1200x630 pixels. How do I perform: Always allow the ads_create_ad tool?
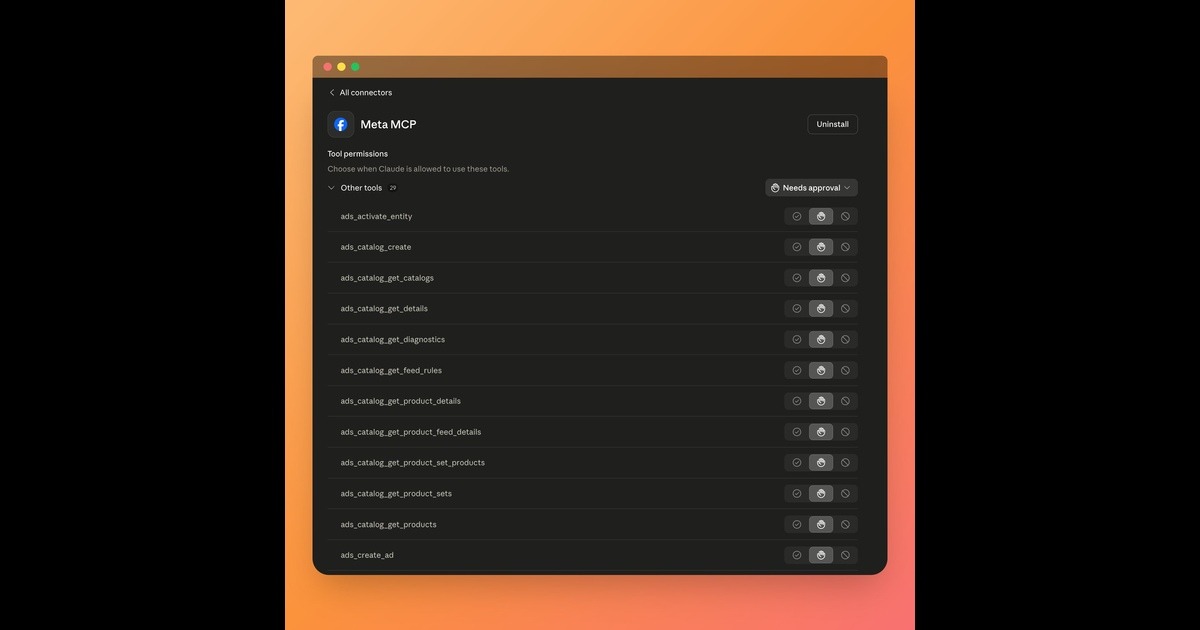(797, 555)
